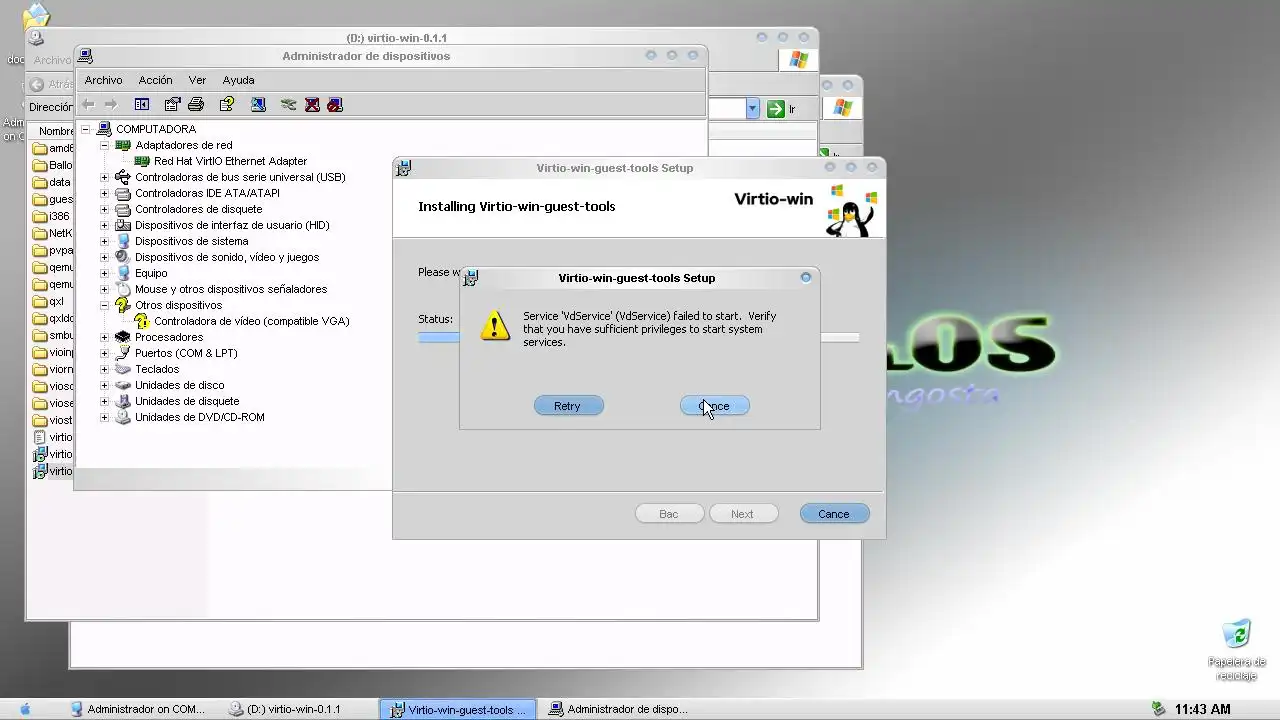
Task: Click the sound devices speaker icon
Action: click(123, 257)
